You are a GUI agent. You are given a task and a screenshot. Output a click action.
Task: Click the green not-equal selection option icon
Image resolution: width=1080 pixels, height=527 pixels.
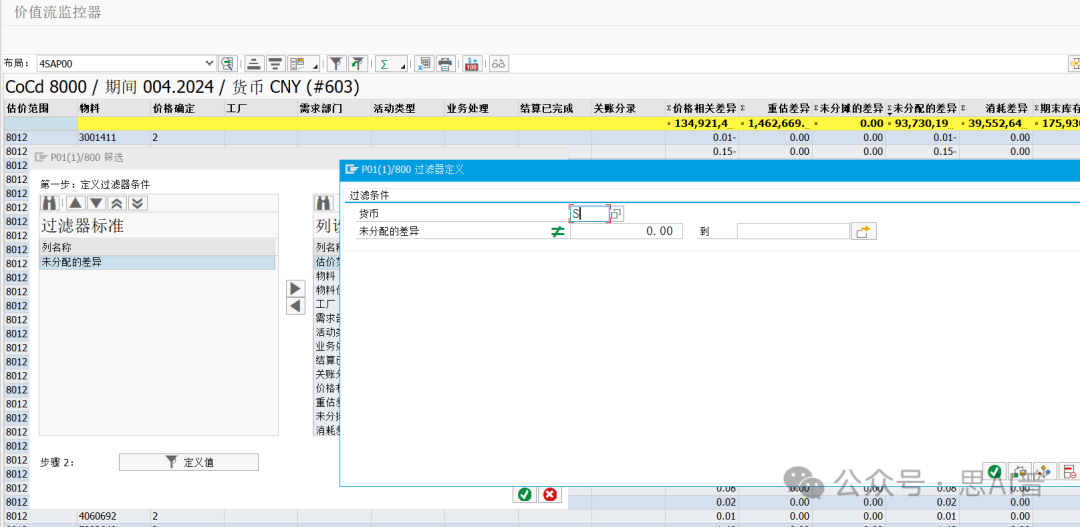coord(557,231)
